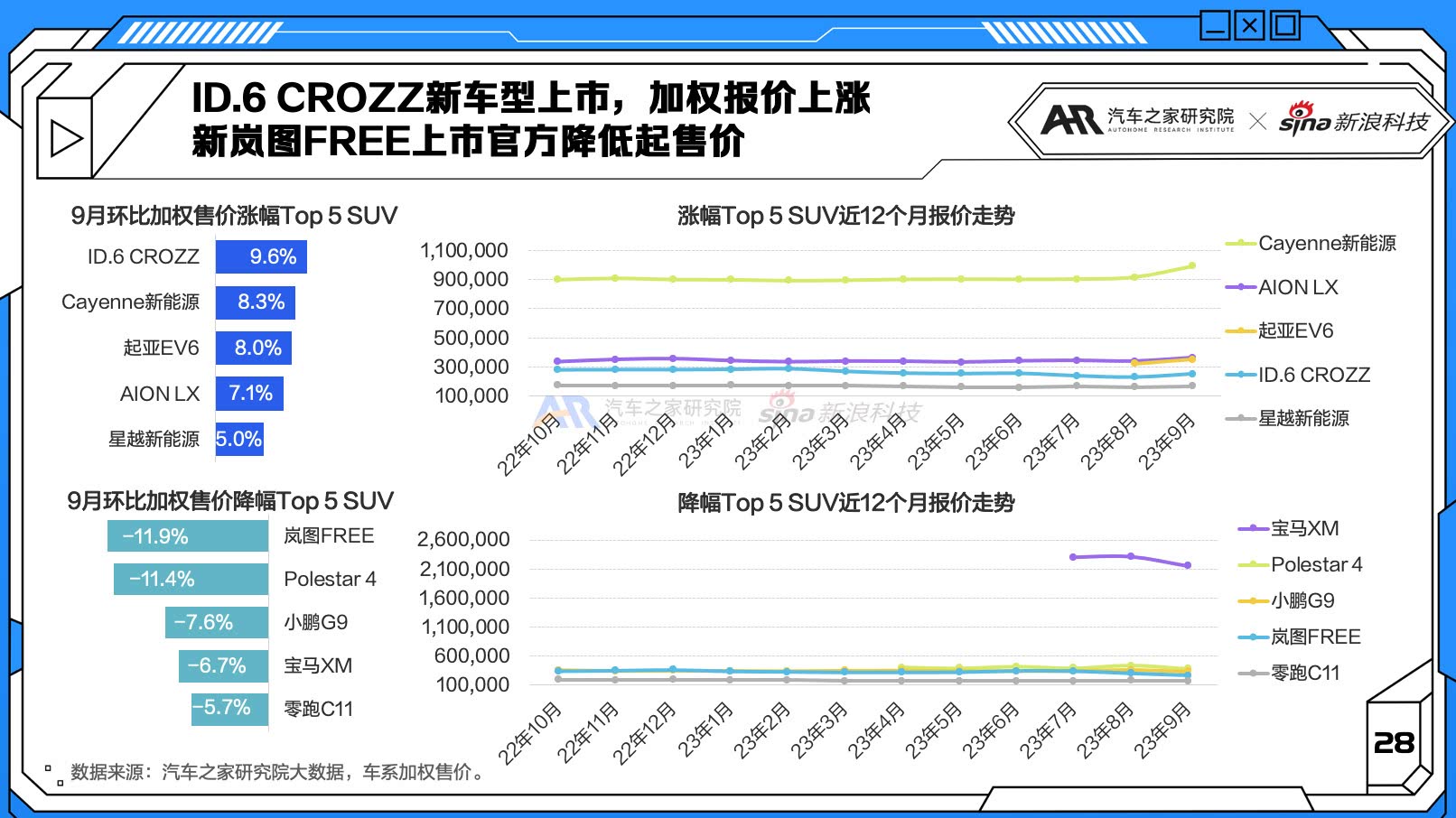Click heading 9月环比加权售价降幅Top 5 SUV
This screenshot has height=818, width=1456.
[230, 501]
